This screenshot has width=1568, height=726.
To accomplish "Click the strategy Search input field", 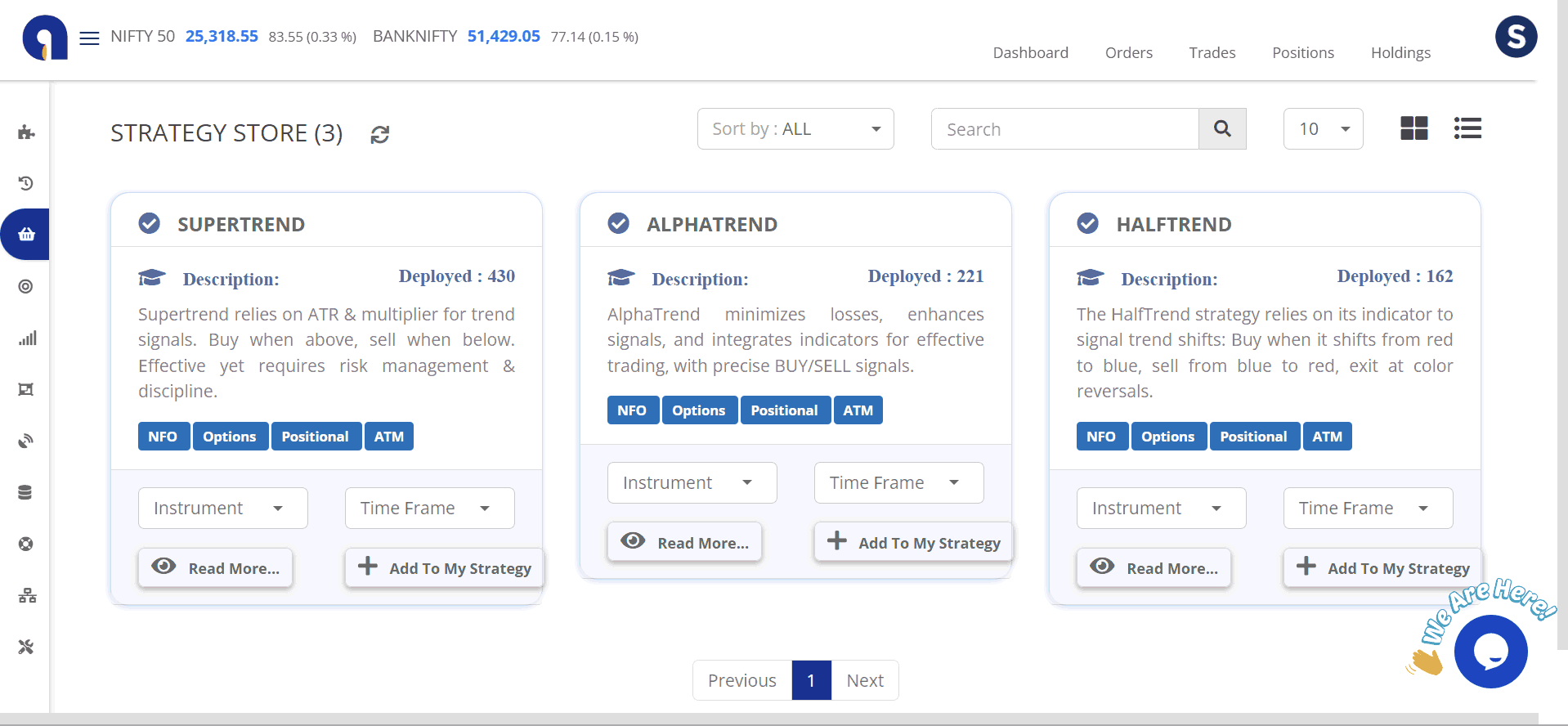I will click(x=1064, y=129).
